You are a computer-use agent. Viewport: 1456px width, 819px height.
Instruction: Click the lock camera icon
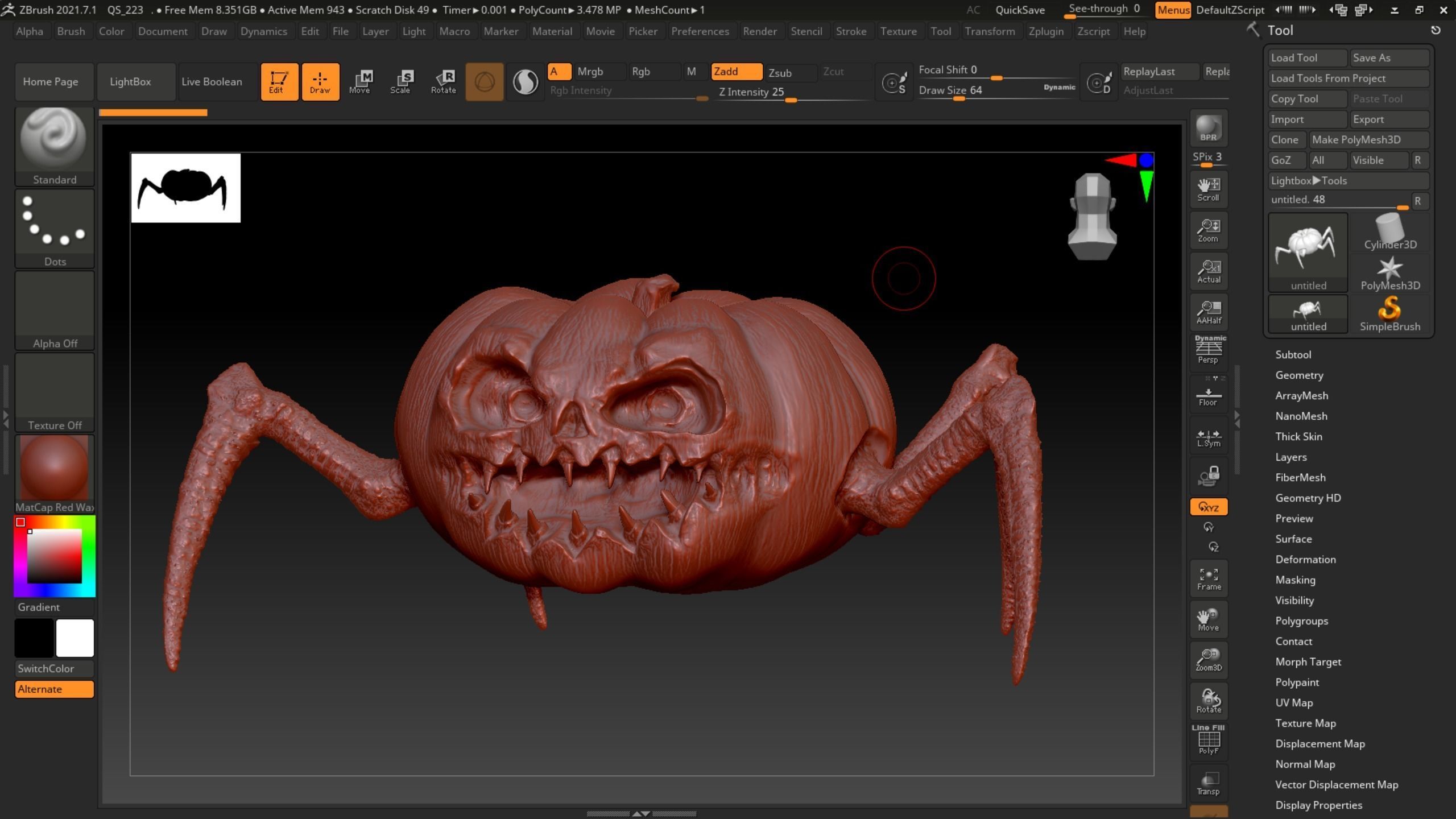pos(1209,477)
